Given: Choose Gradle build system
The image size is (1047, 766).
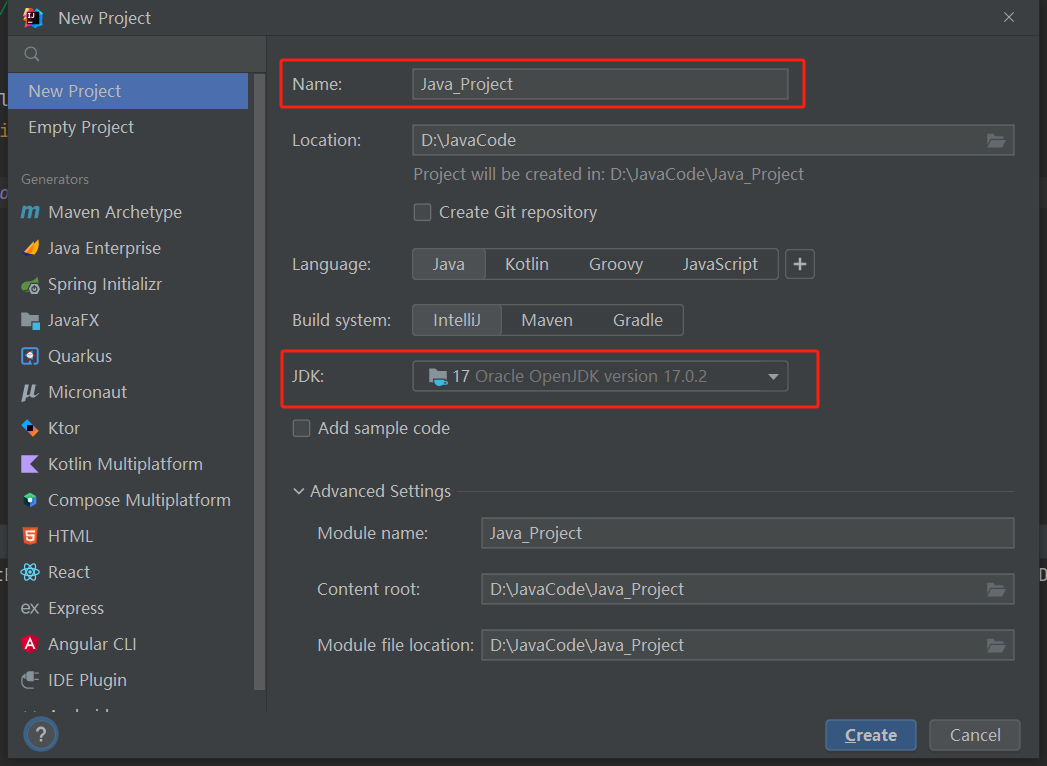Looking at the screenshot, I should click(x=638, y=321).
